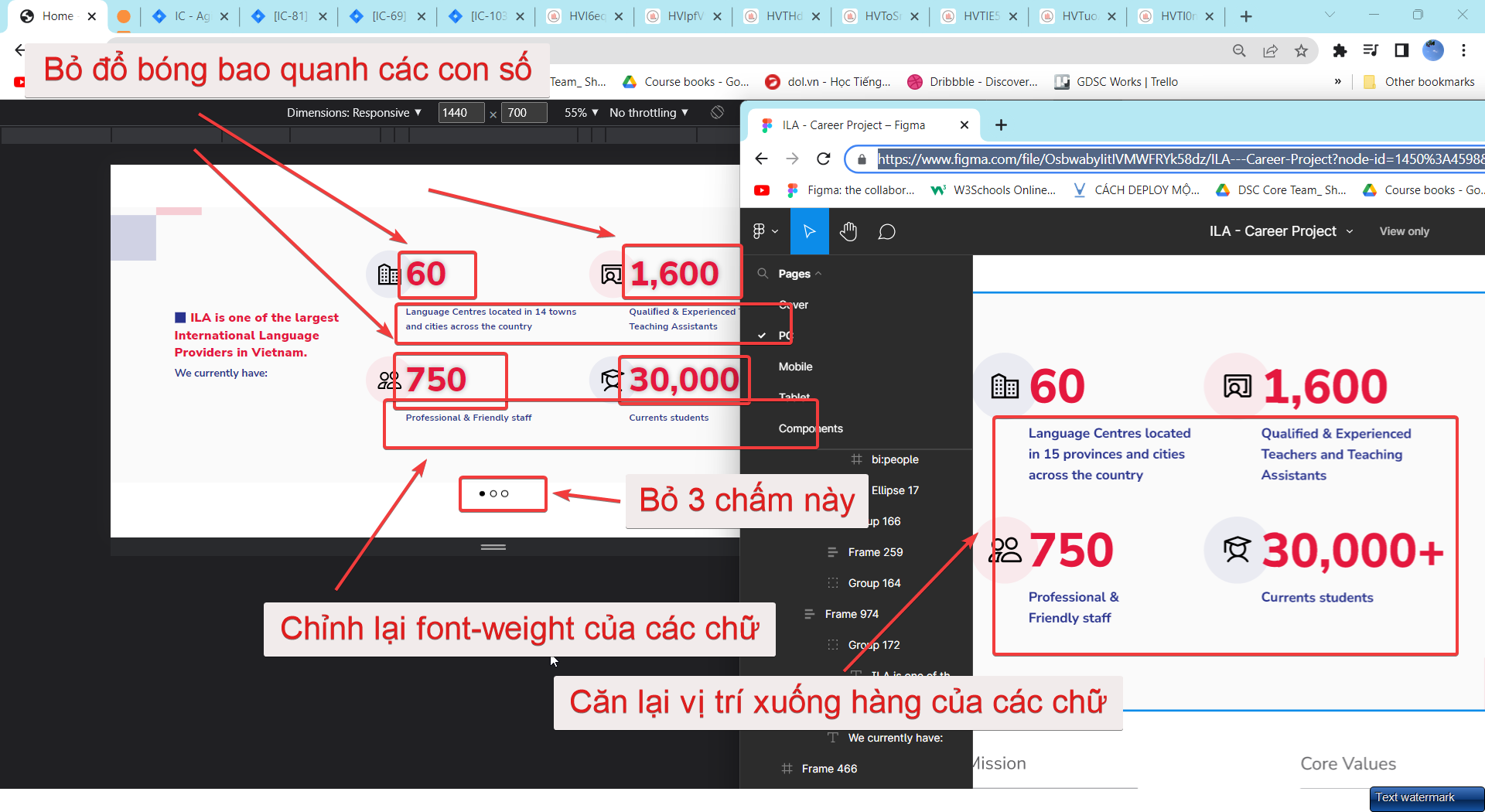Bookmark this page with the star icon
1485x812 pixels.
[x=1301, y=50]
